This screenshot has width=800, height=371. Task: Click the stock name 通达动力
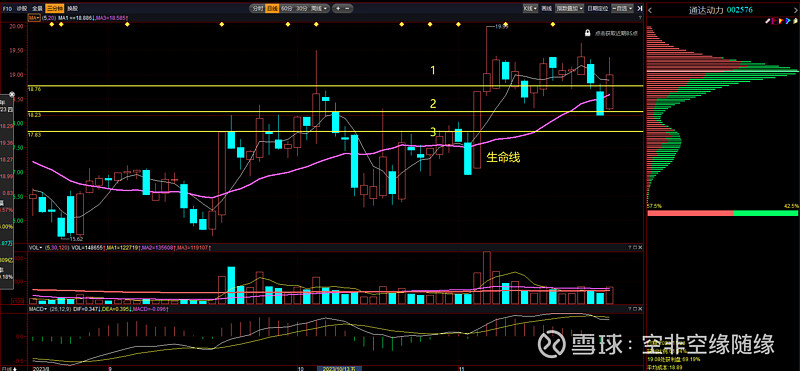coord(706,10)
